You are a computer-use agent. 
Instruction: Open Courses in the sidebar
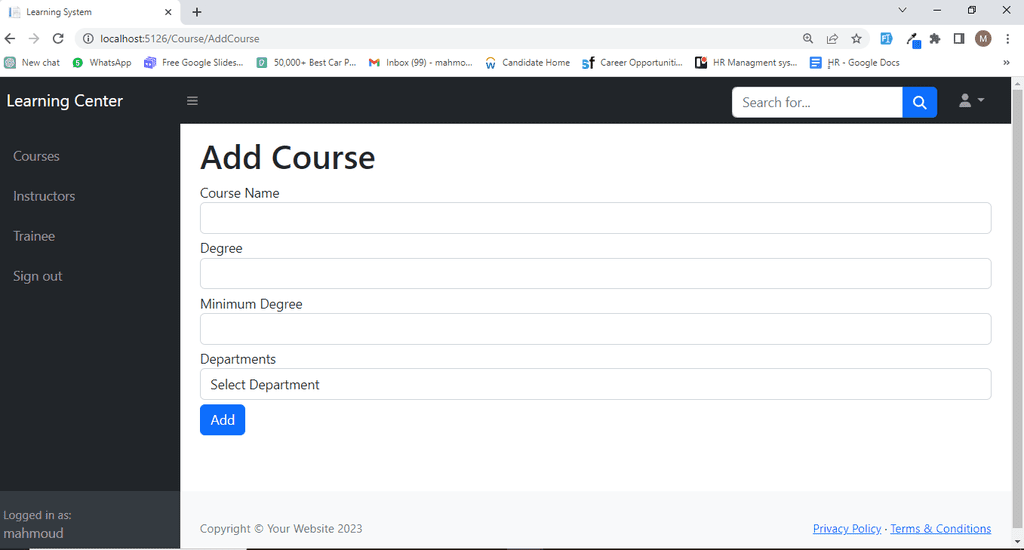coord(36,156)
